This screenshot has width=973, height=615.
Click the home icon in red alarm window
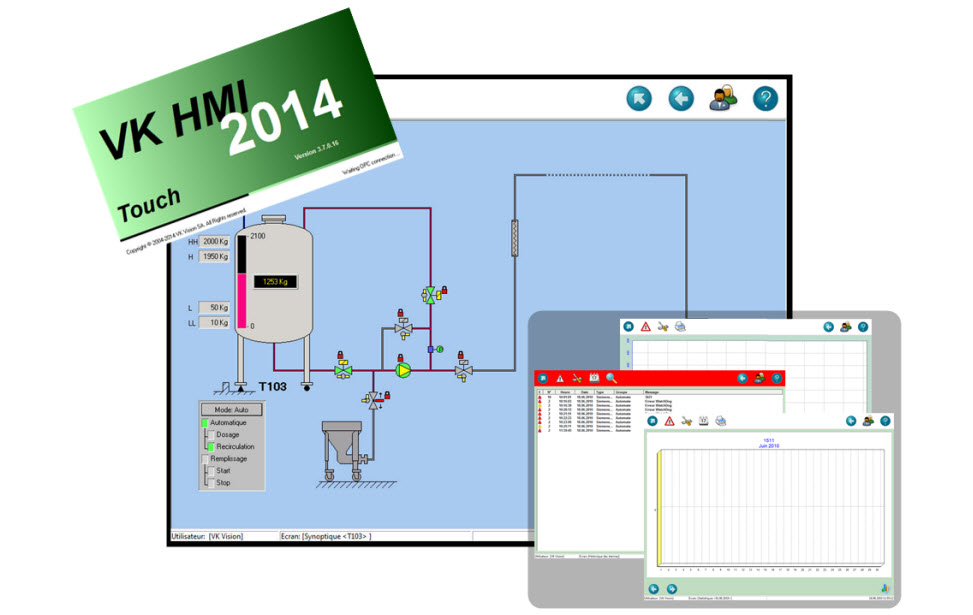543,378
